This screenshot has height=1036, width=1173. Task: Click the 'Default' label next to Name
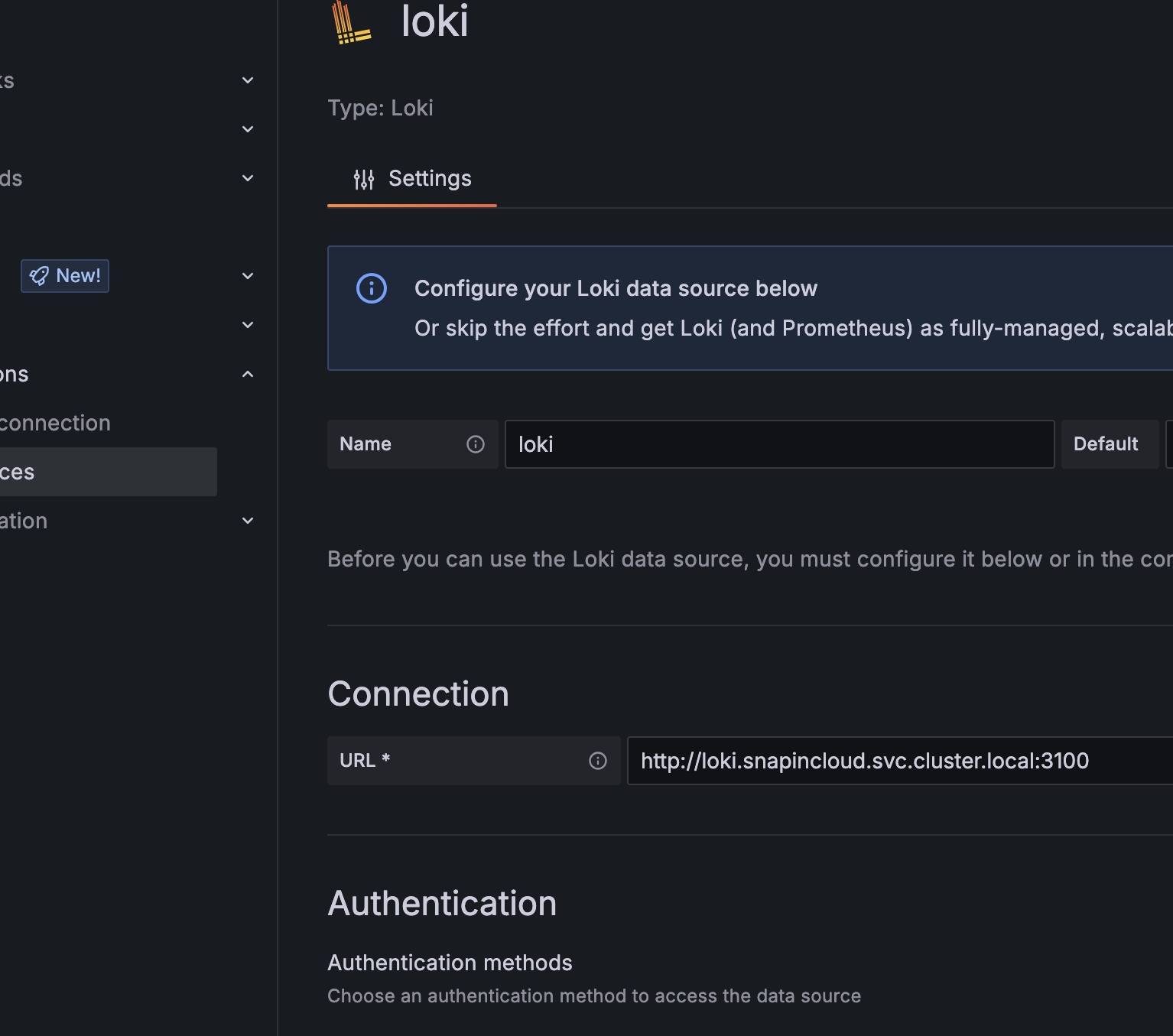click(1106, 444)
